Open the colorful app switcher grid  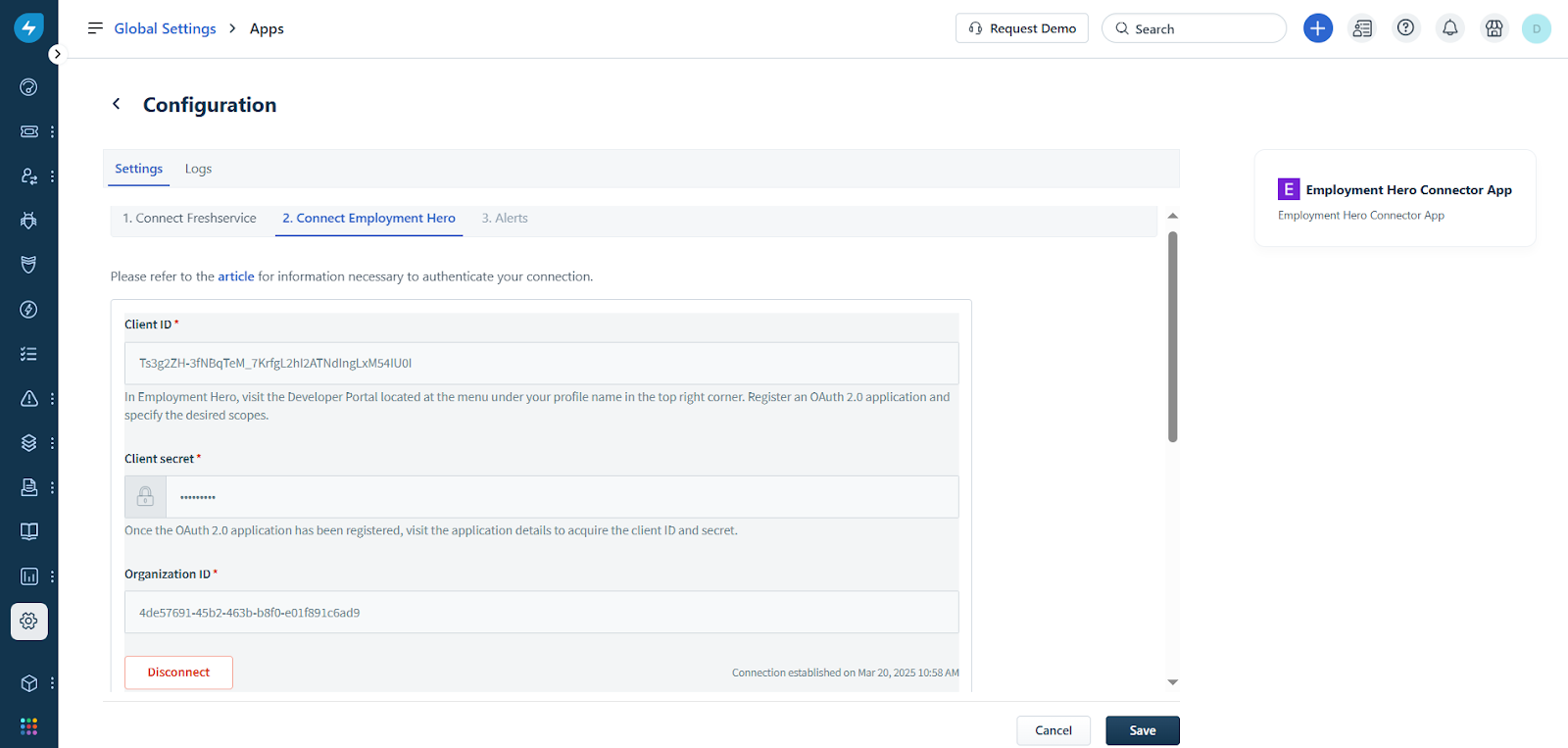pos(29,726)
